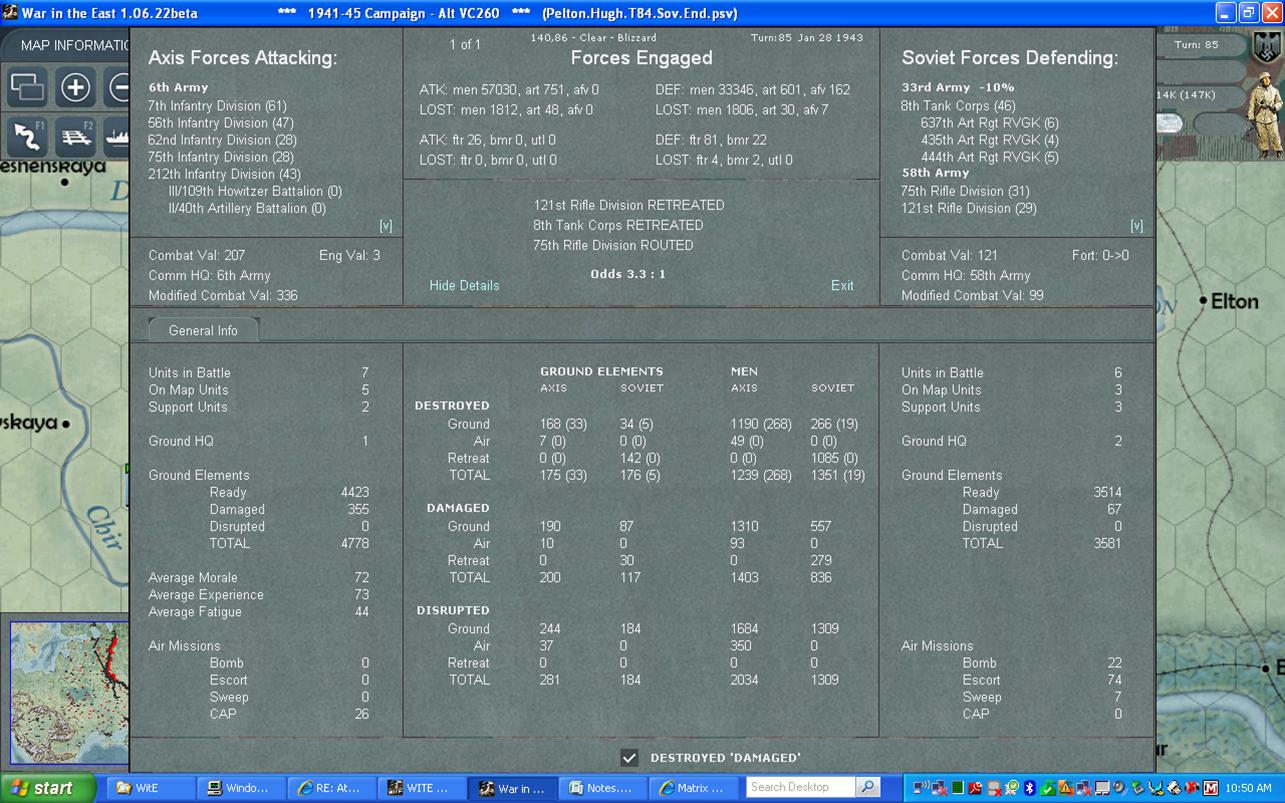This screenshot has height=803, width=1285.
Task: Click the minimap thumbnail in the corner
Action: (x=67, y=692)
